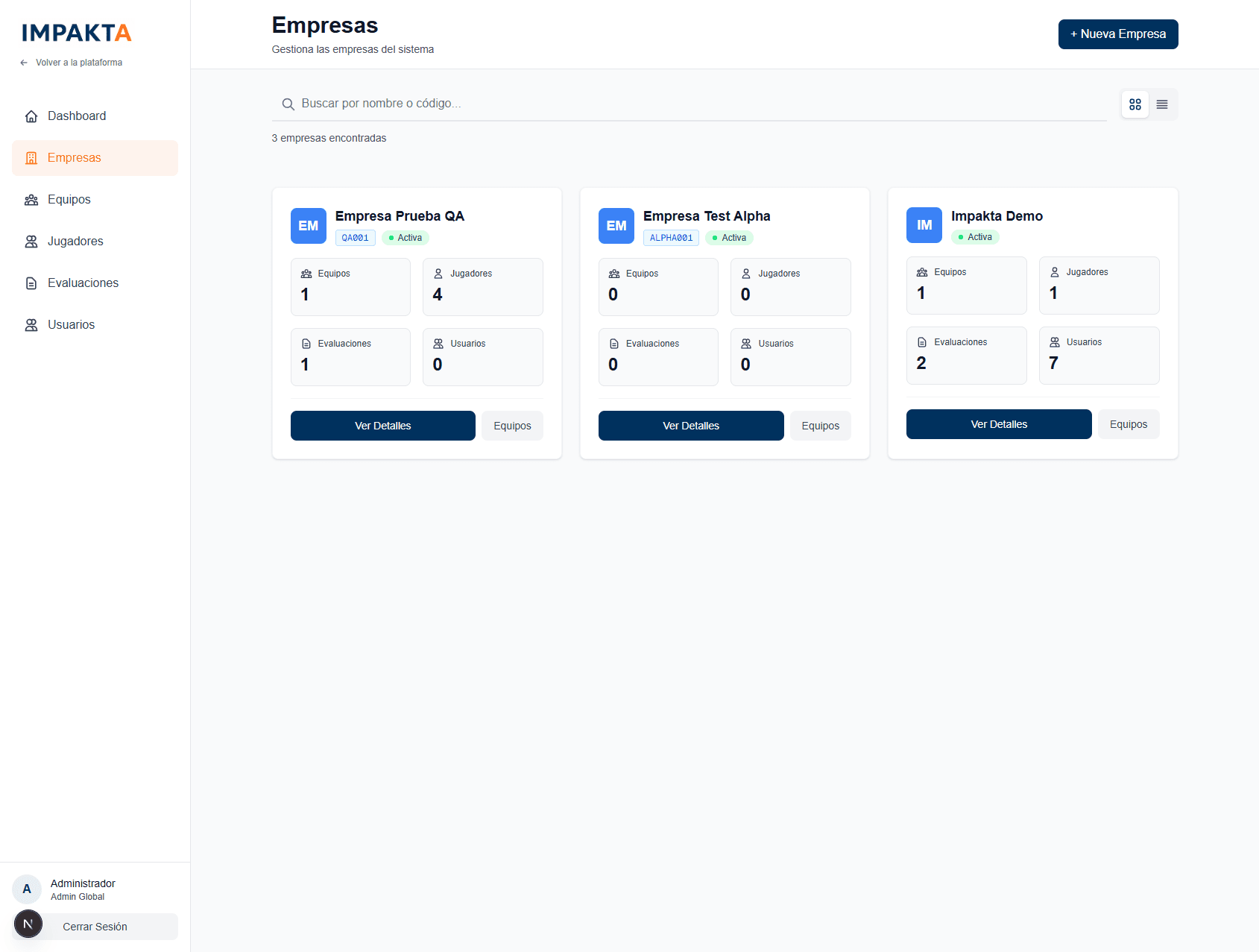Open Dashboard from the sidebar
Screen dimensions: 1259x952
[x=76, y=116]
